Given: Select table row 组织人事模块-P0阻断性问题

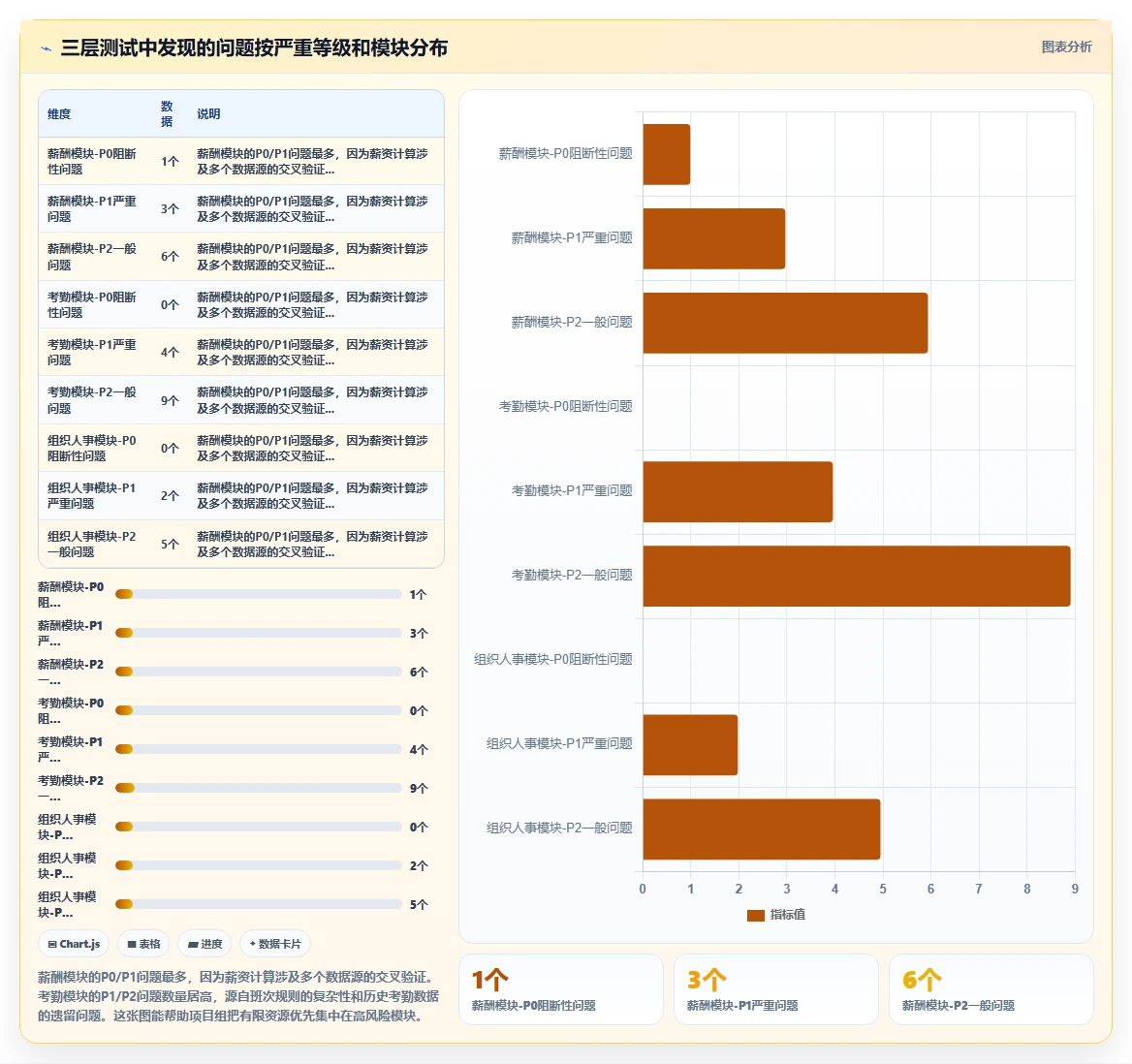Looking at the screenshot, I should (241, 449).
